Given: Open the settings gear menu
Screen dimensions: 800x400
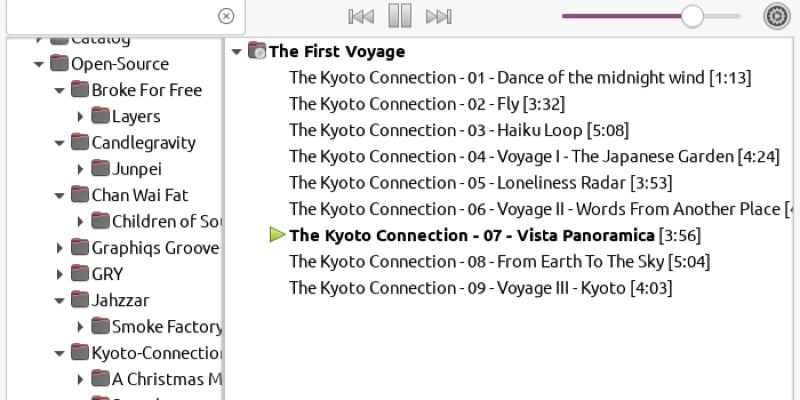Looking at the screenshot, I should [x=777, y=16].
